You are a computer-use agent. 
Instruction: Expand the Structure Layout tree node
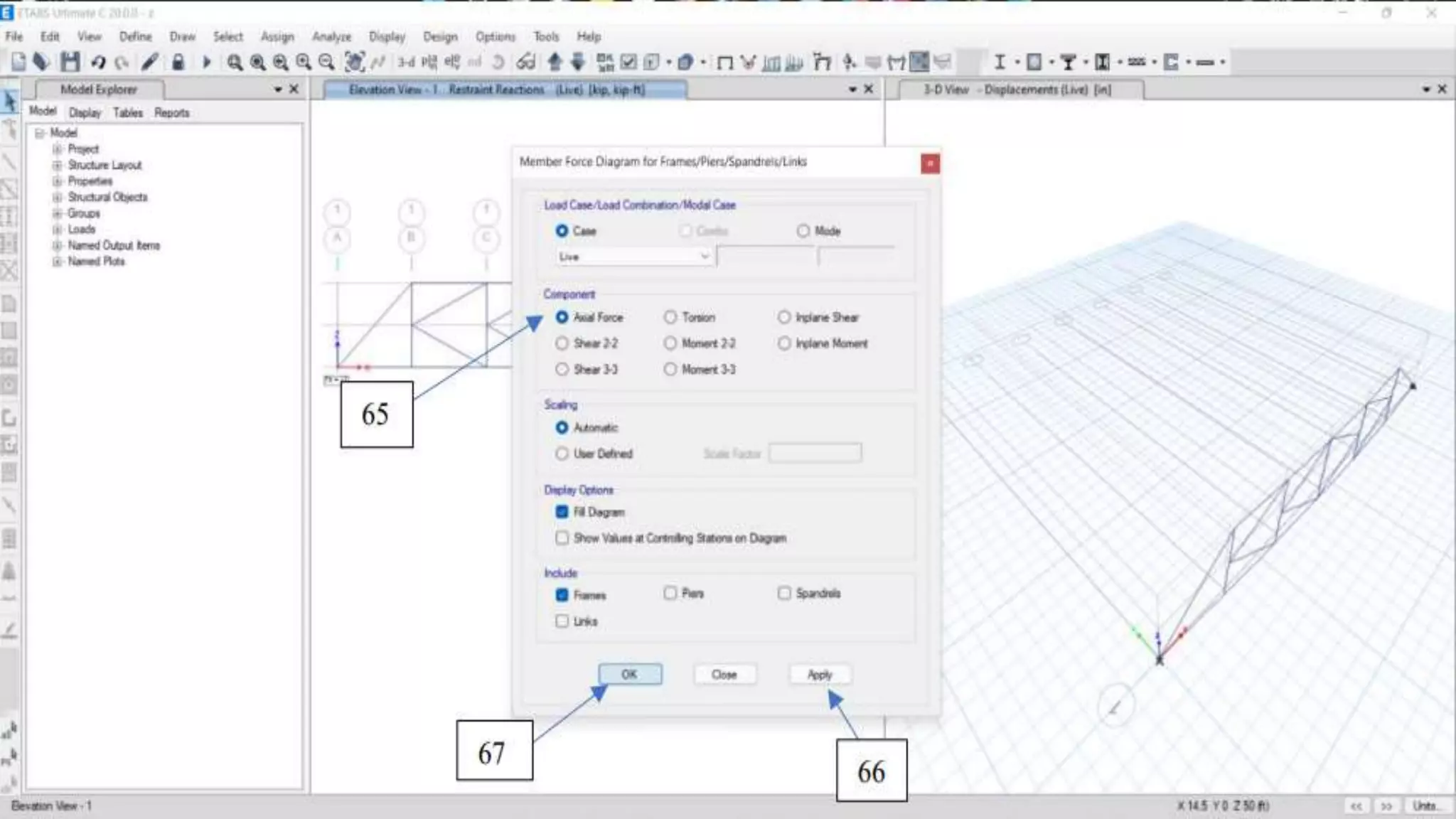pos(58,165)
